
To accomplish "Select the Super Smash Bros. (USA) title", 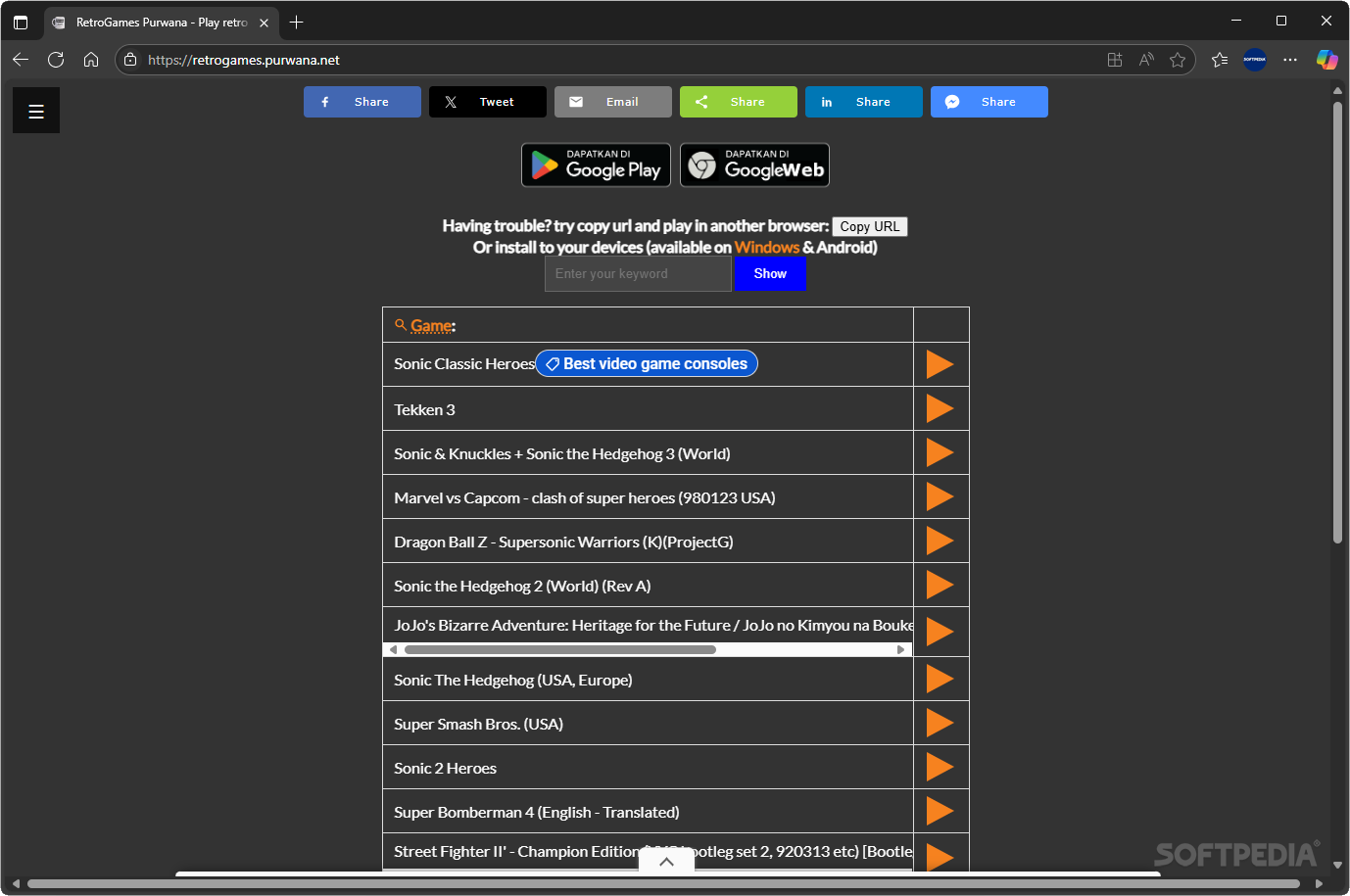I will (478, 725).
